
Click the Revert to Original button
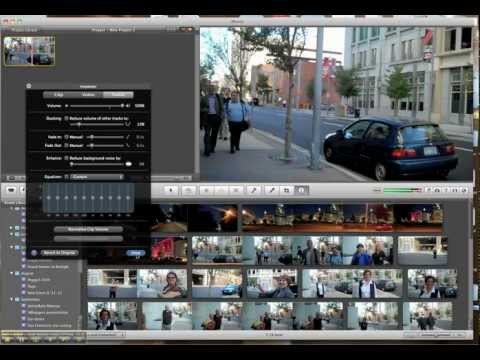pos(59,253)
